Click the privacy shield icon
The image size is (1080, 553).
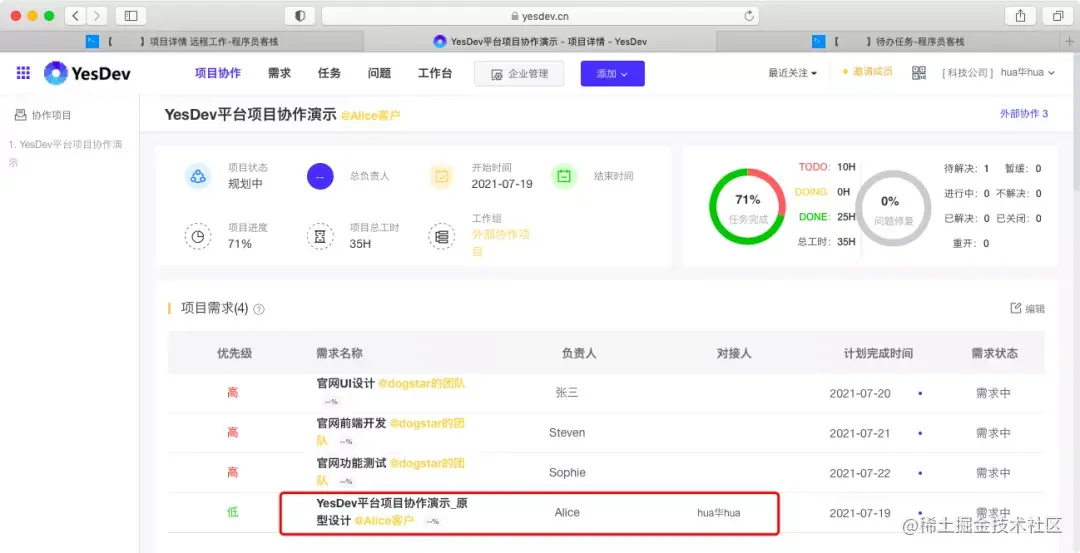(300, 15)
